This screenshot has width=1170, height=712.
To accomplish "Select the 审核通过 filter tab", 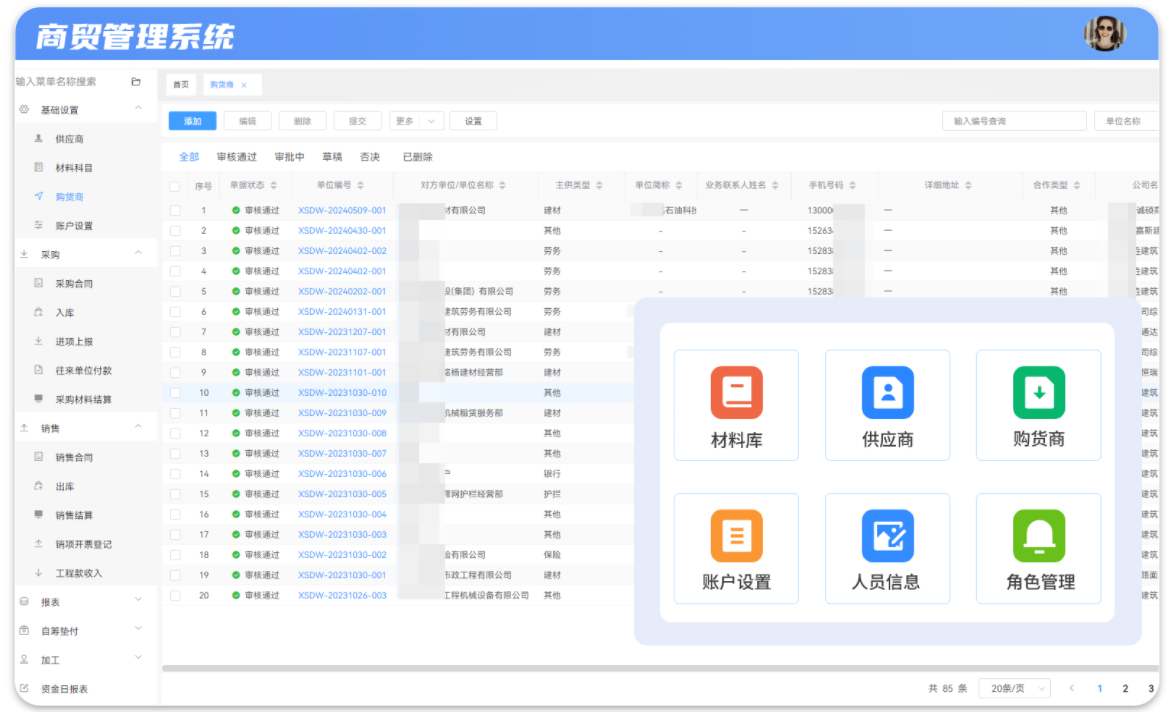I will click(x=237, y=157).
